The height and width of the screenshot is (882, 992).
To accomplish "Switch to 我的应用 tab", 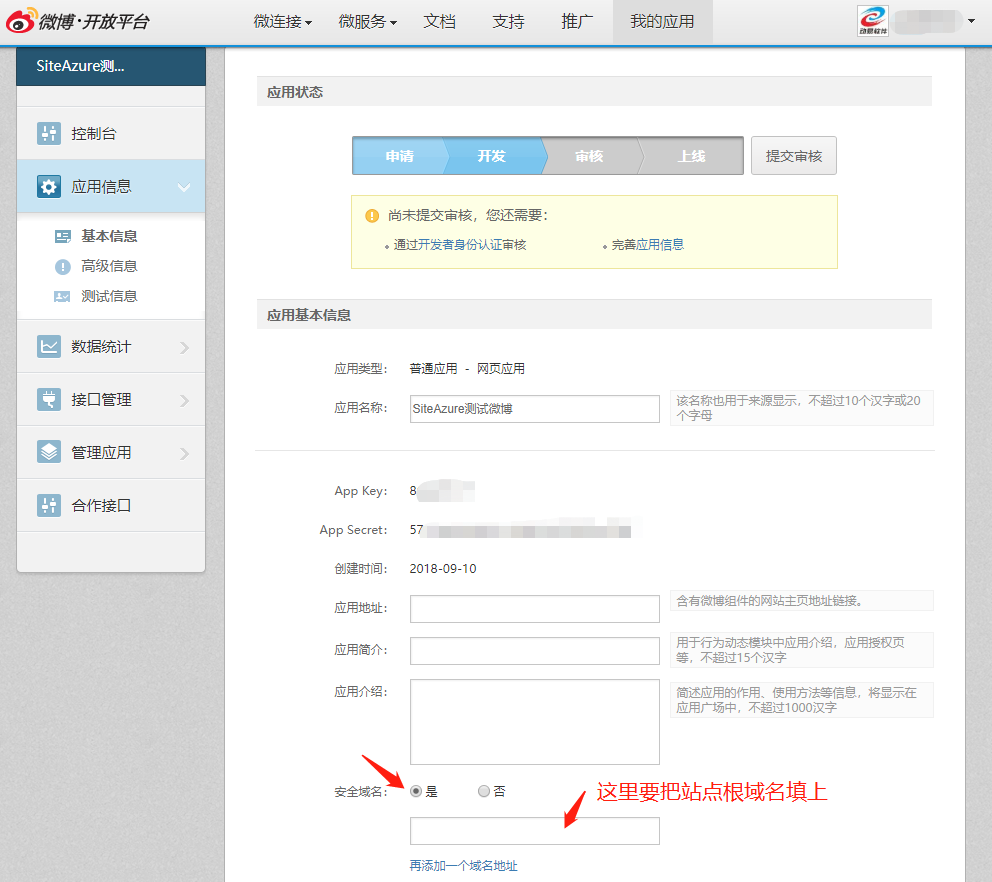I will (662, 21).
